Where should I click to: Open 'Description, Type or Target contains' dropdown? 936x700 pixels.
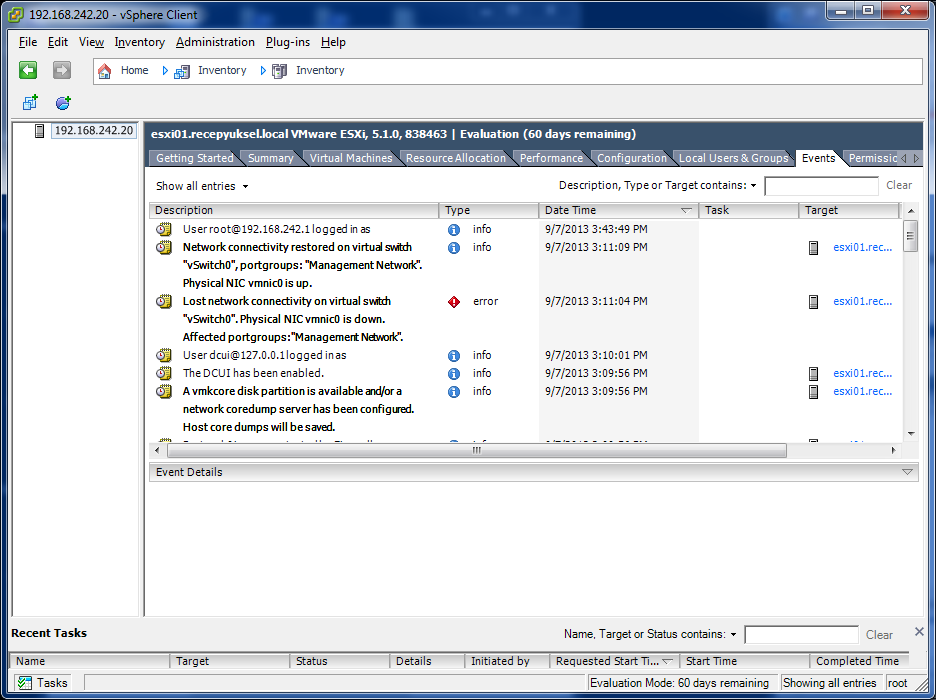[657, 186]
